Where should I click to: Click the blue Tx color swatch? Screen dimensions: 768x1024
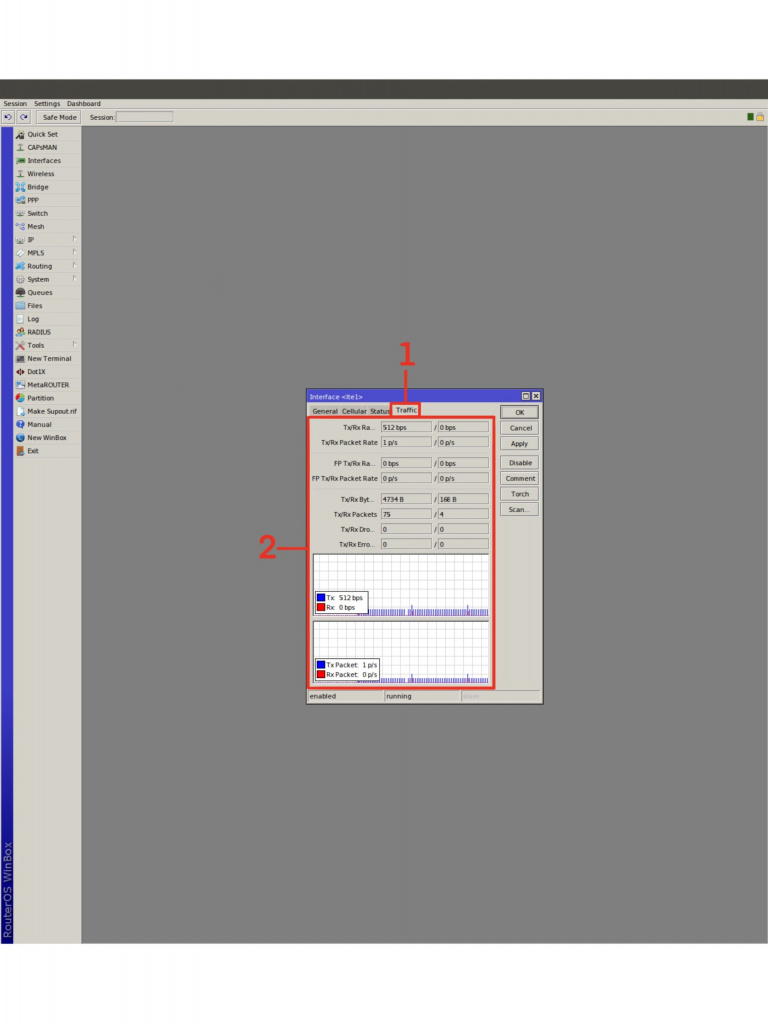point(321,598)
